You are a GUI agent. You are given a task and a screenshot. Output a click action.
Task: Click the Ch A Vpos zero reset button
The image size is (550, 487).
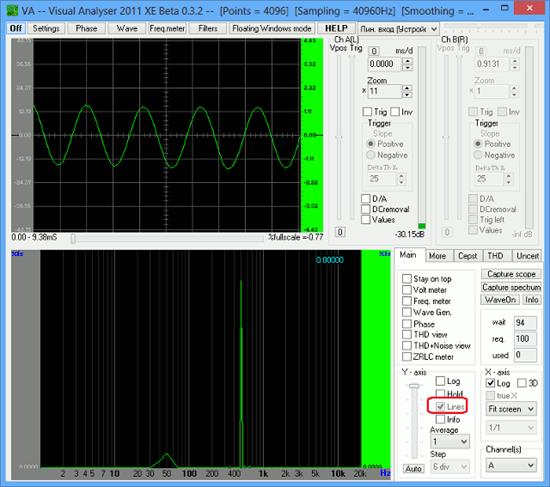(x=340, y=232)
